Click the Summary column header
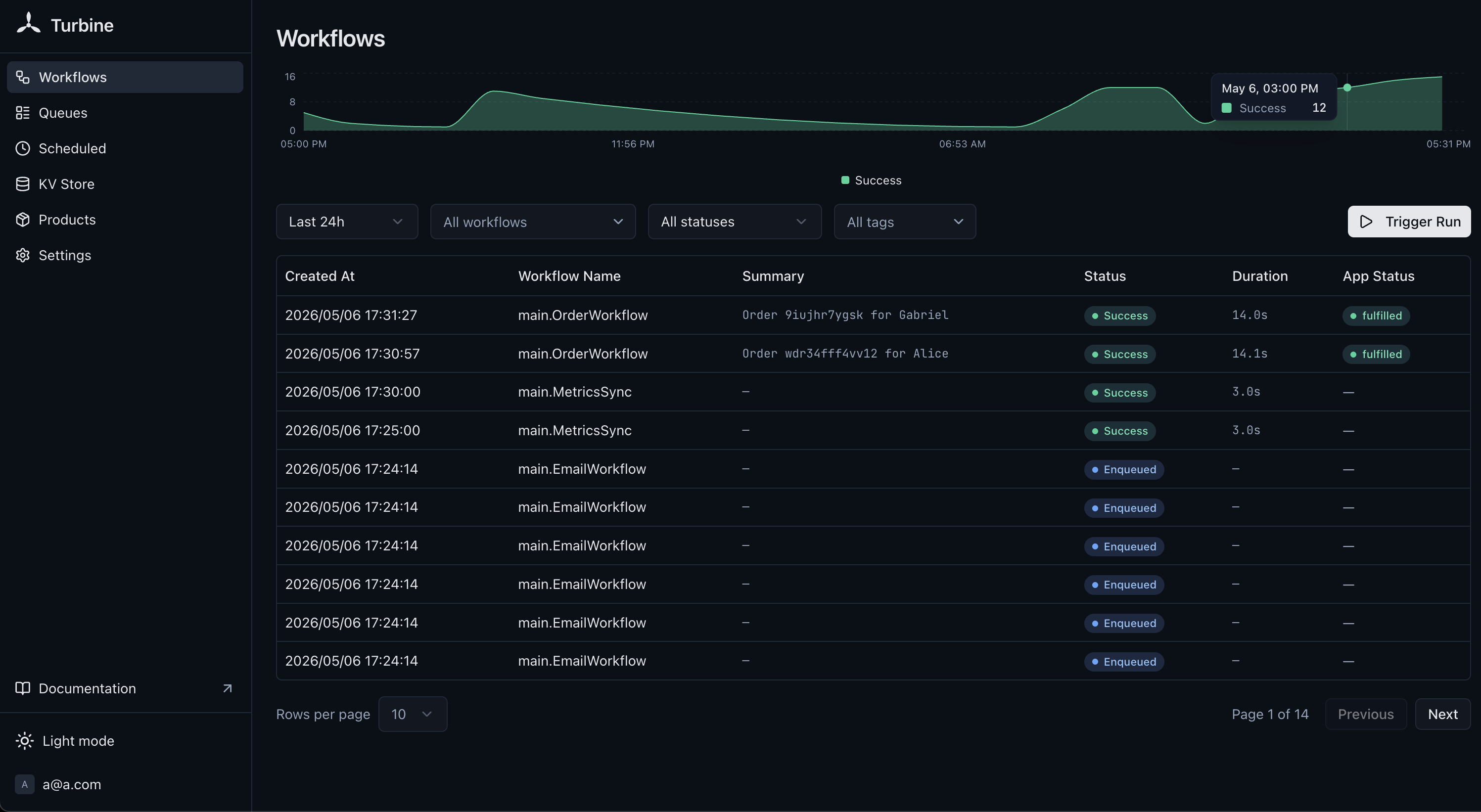The image size is (1481, 812). pyautogui.click(x=773, y=276)
